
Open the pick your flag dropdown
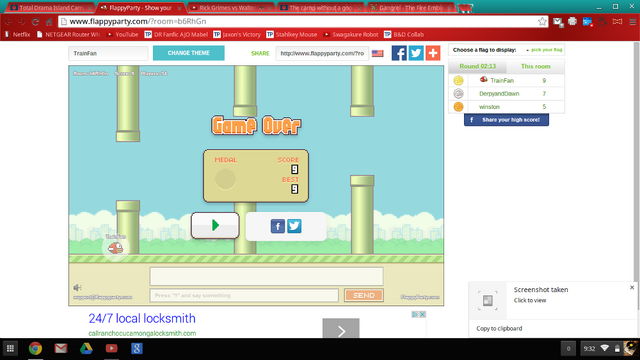click(544, 50)
